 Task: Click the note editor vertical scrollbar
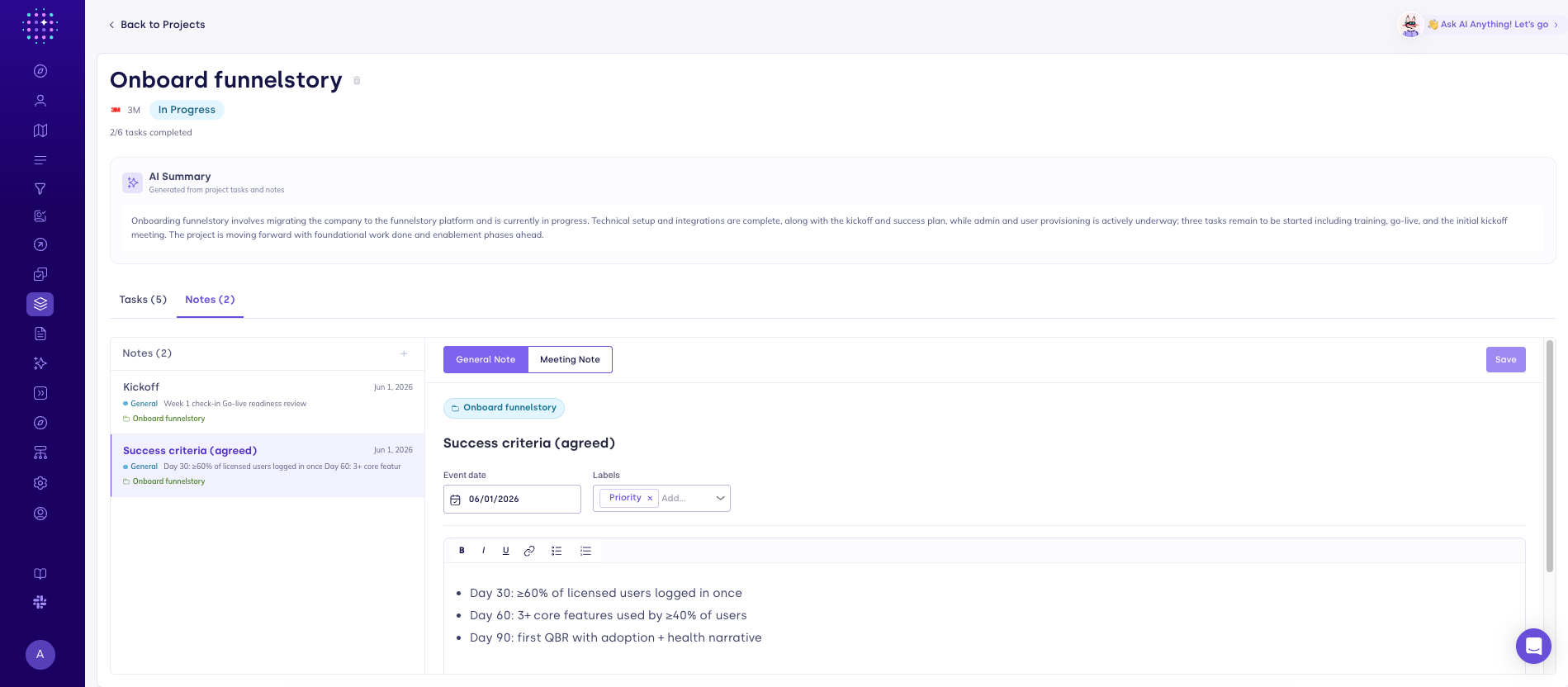(1550, 455)
